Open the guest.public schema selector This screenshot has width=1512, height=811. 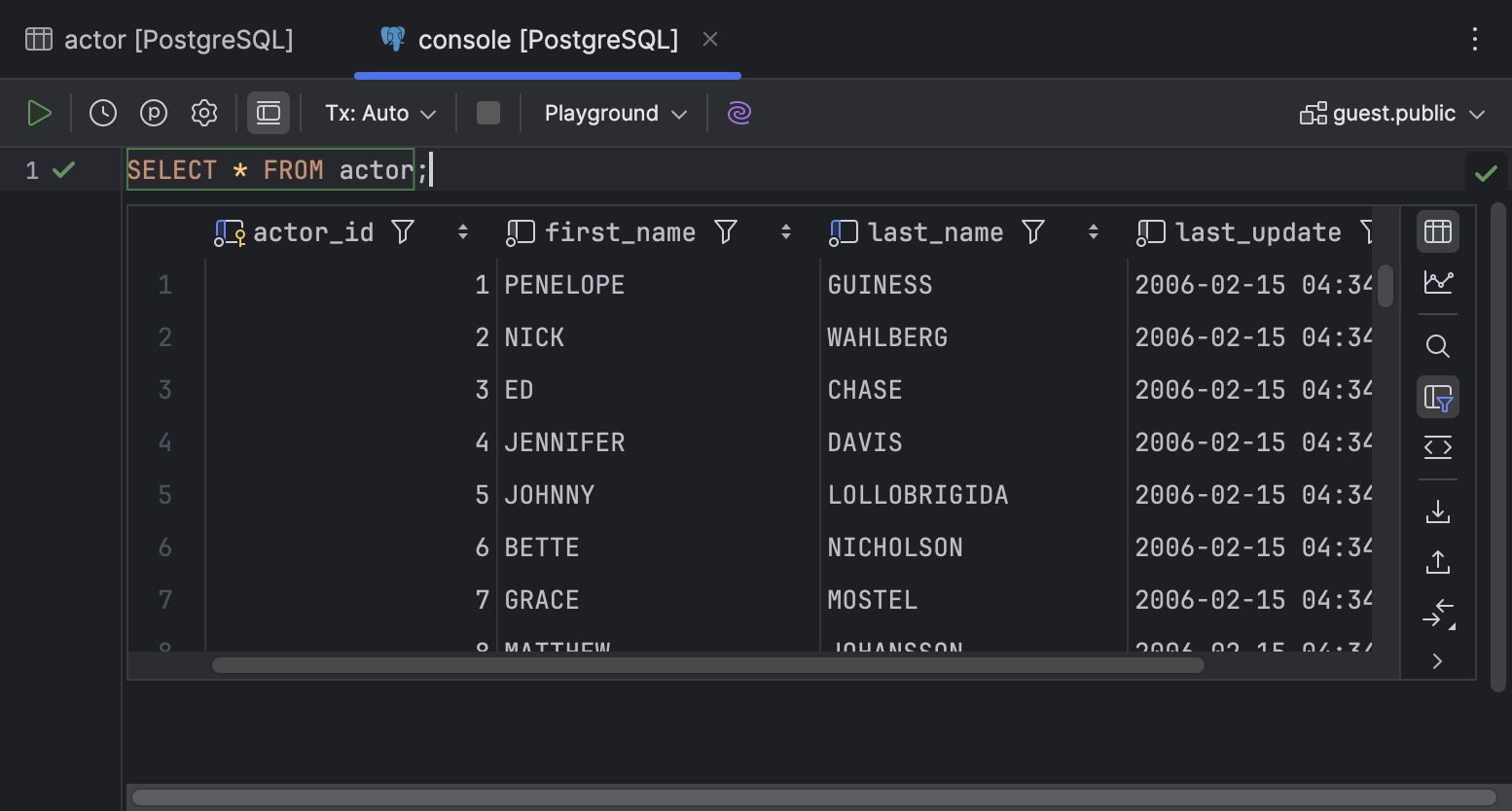(1390, 112)
